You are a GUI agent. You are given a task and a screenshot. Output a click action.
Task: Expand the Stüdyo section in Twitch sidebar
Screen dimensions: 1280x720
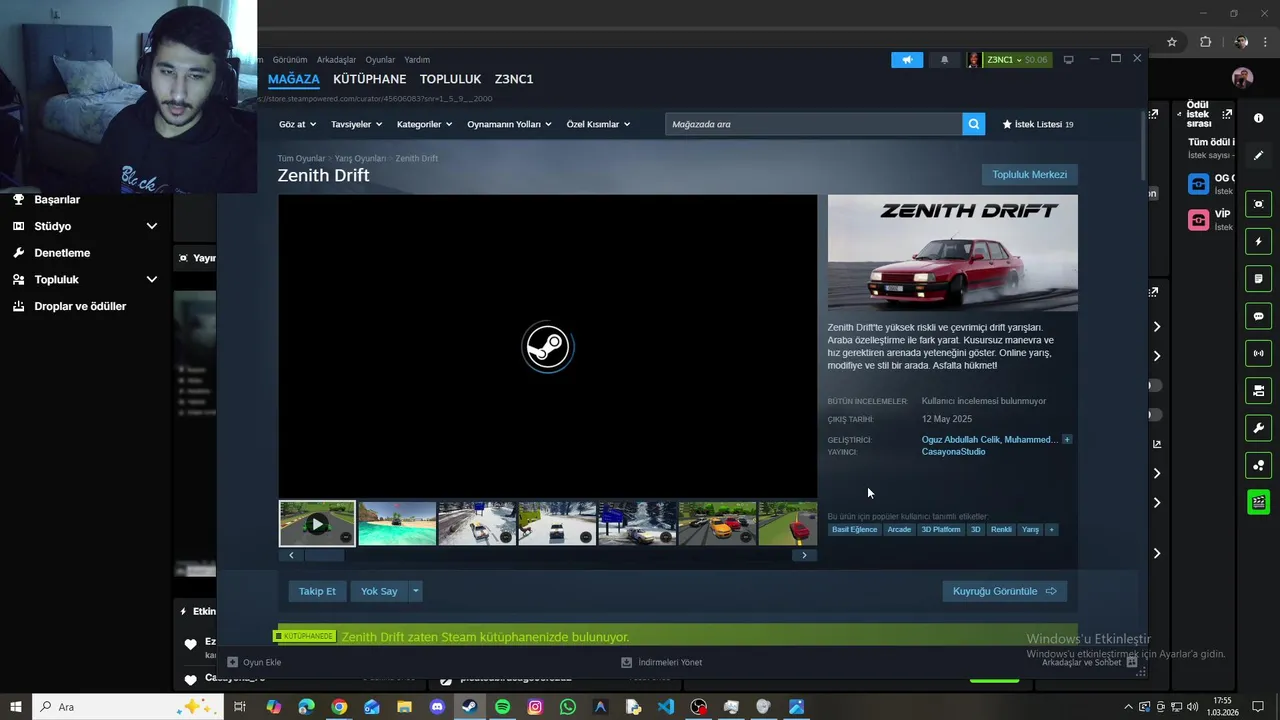(x=152, y=226)
